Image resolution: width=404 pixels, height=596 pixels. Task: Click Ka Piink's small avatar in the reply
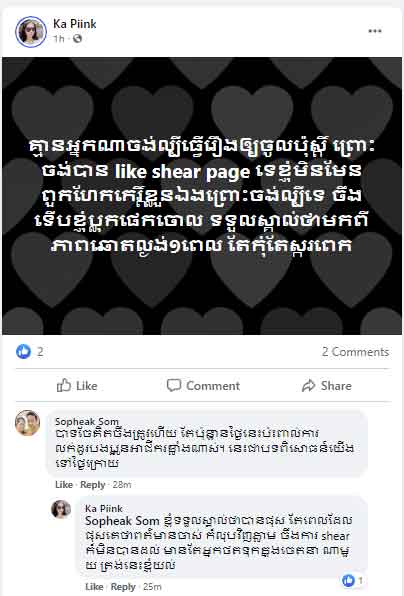point(61,509)
